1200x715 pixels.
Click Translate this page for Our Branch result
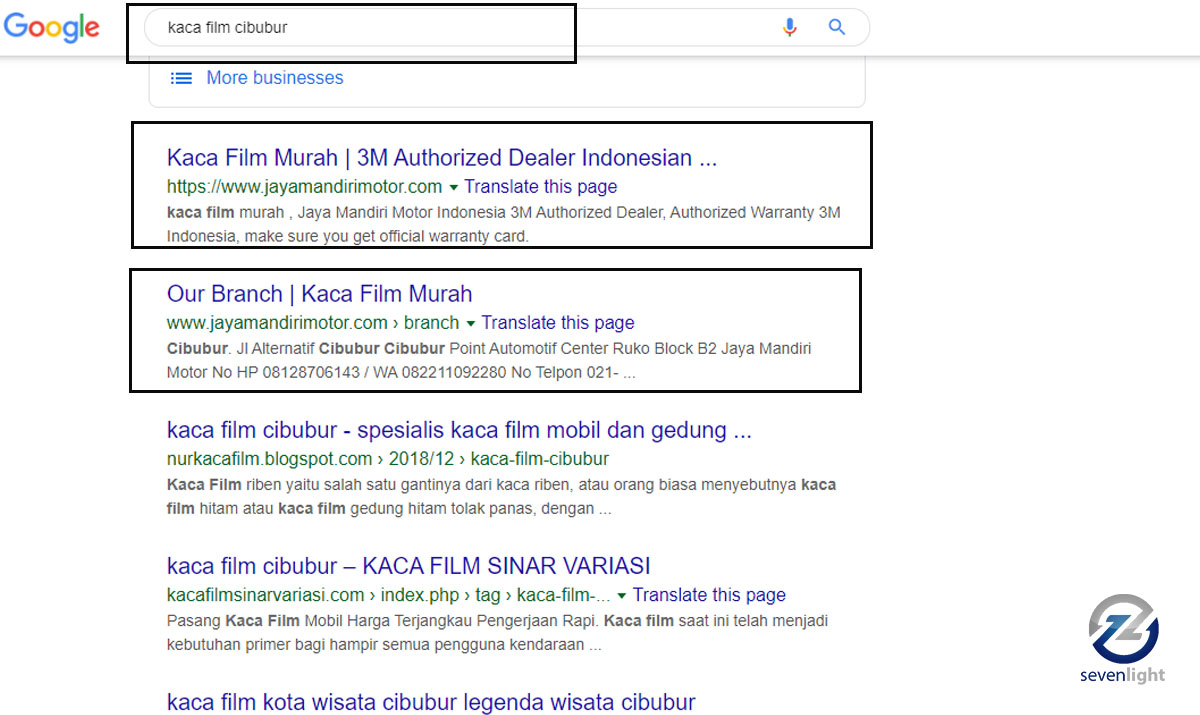click(x=558, y=323)
